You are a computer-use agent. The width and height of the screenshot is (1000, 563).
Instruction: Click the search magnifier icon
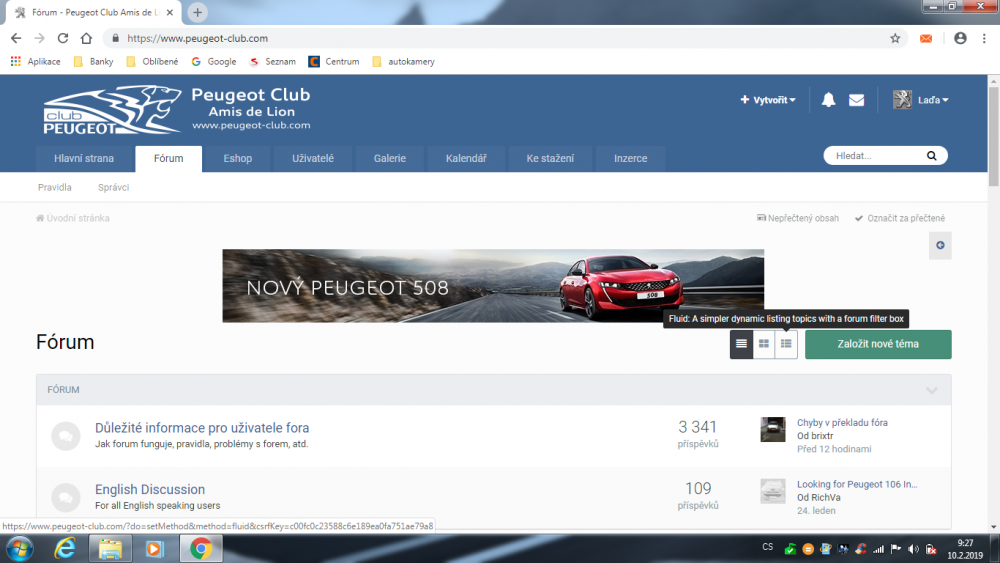(931, 156)
